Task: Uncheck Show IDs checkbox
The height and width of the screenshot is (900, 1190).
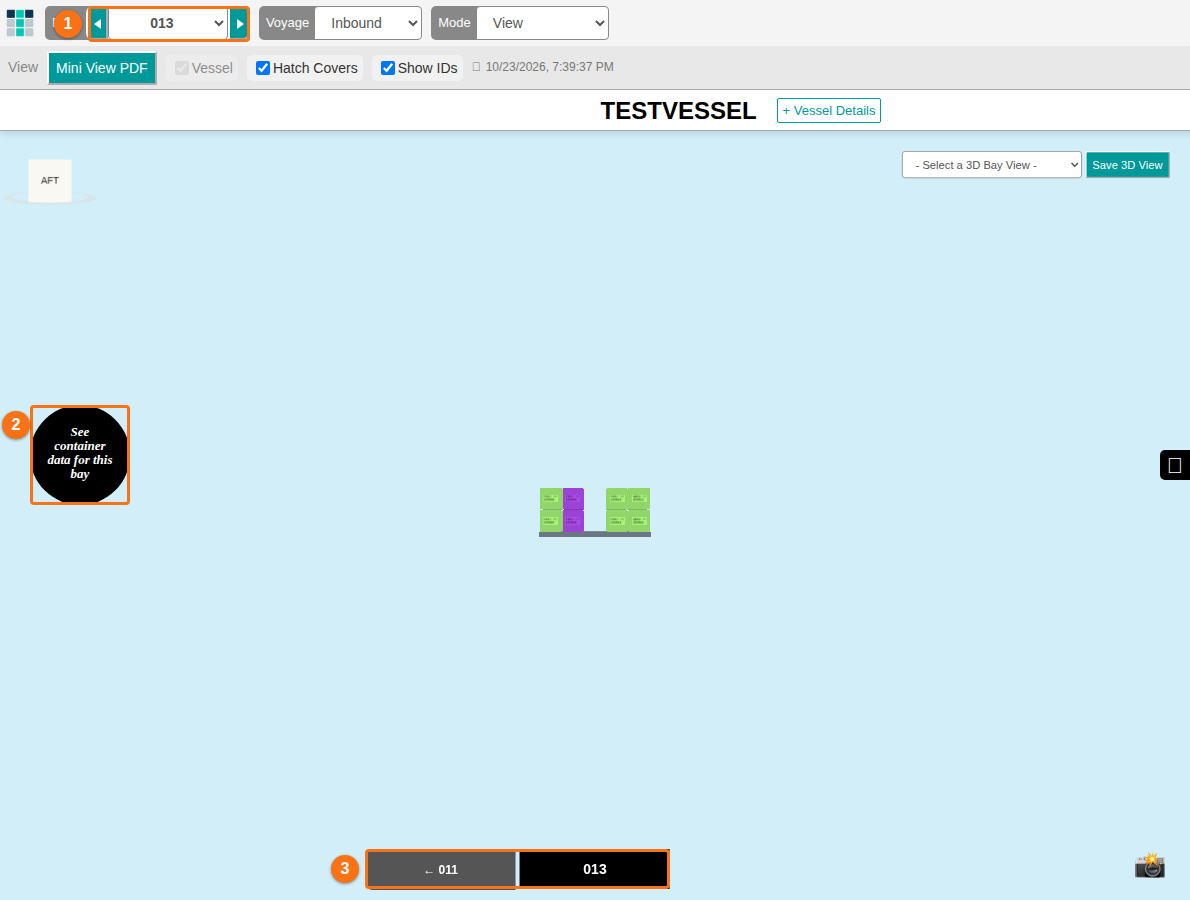Action: [x=388, y=68]
